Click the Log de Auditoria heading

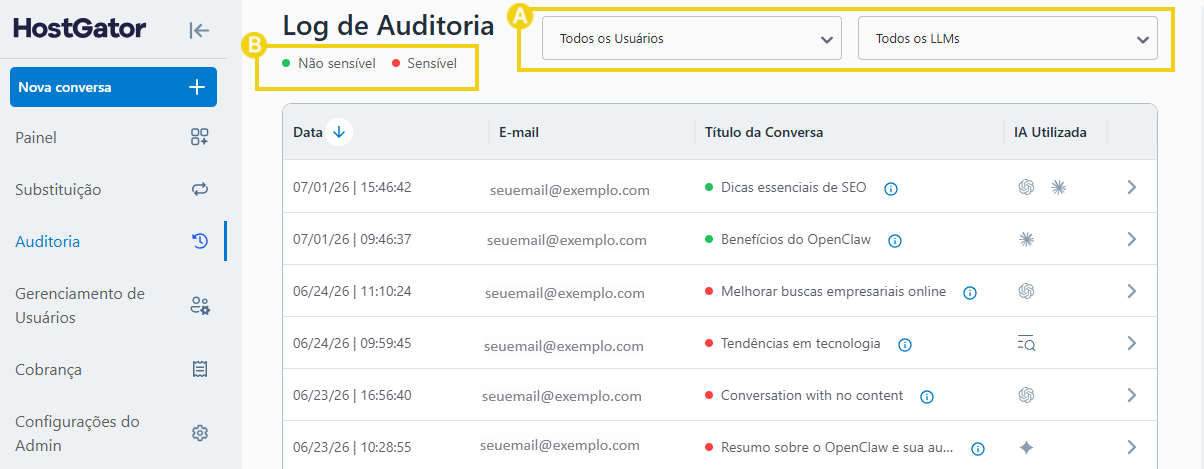pos(389,26)
